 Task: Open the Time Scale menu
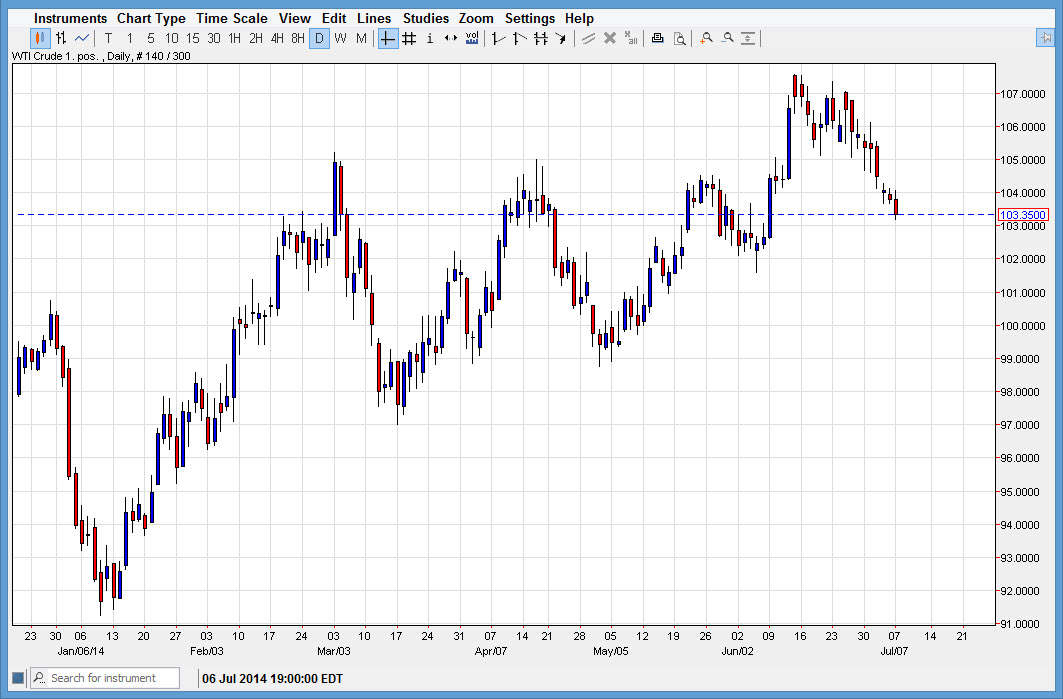tap(232, 17)
